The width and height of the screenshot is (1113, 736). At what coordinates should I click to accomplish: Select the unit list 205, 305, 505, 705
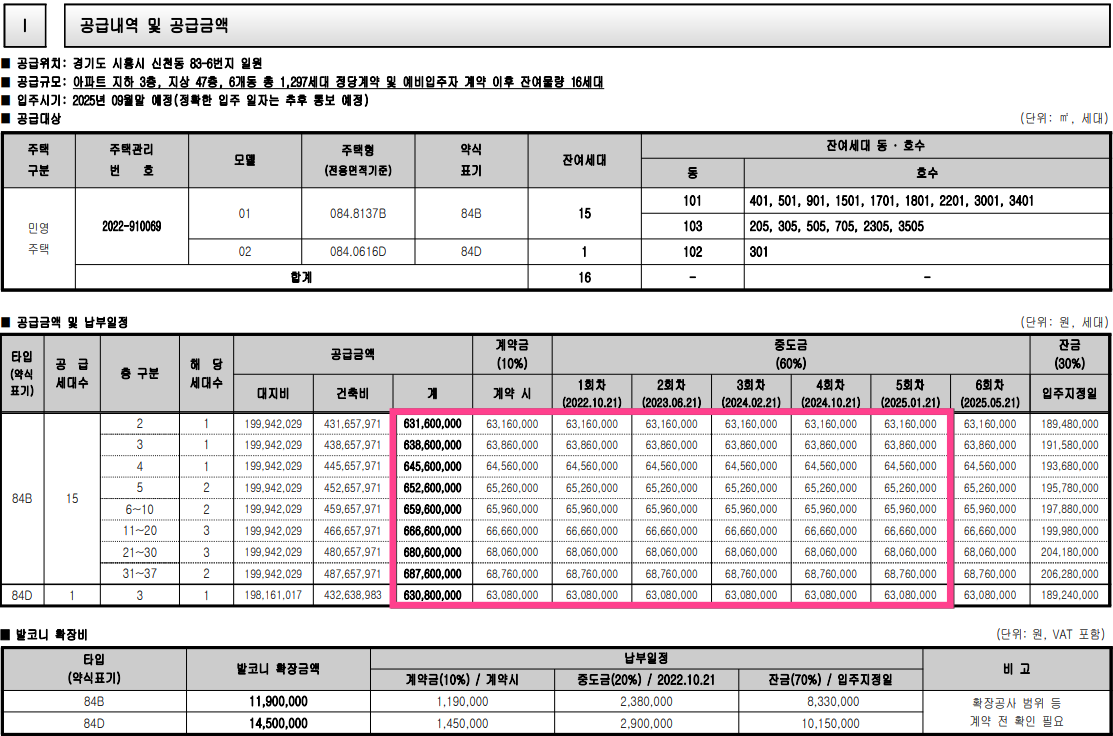[x=837, y=226]
